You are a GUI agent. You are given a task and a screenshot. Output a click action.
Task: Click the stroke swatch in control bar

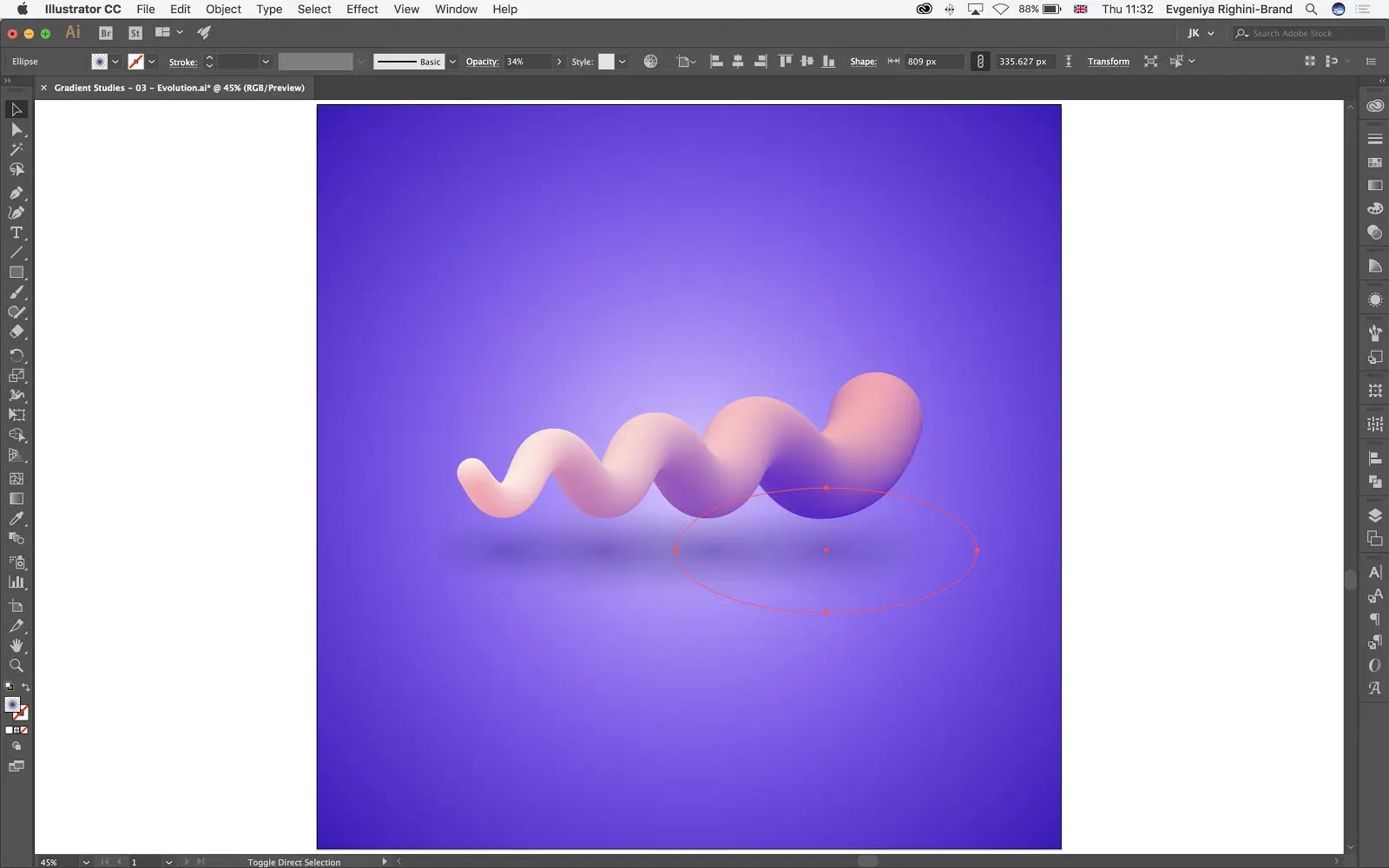[x=135, y=62]
